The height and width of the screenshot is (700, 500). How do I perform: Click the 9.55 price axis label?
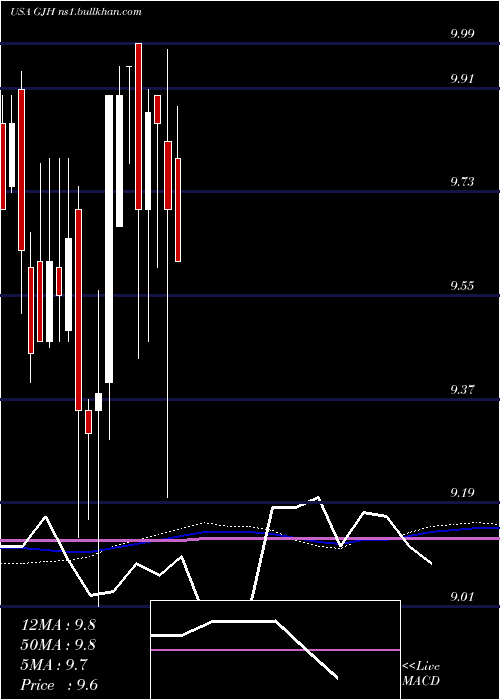coord(463,285)
